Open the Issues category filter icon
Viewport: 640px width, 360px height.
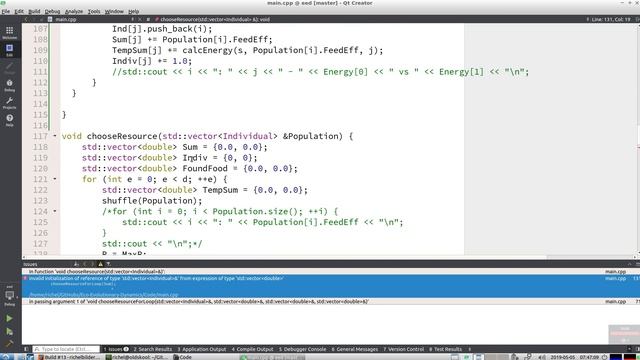[109, 264]
